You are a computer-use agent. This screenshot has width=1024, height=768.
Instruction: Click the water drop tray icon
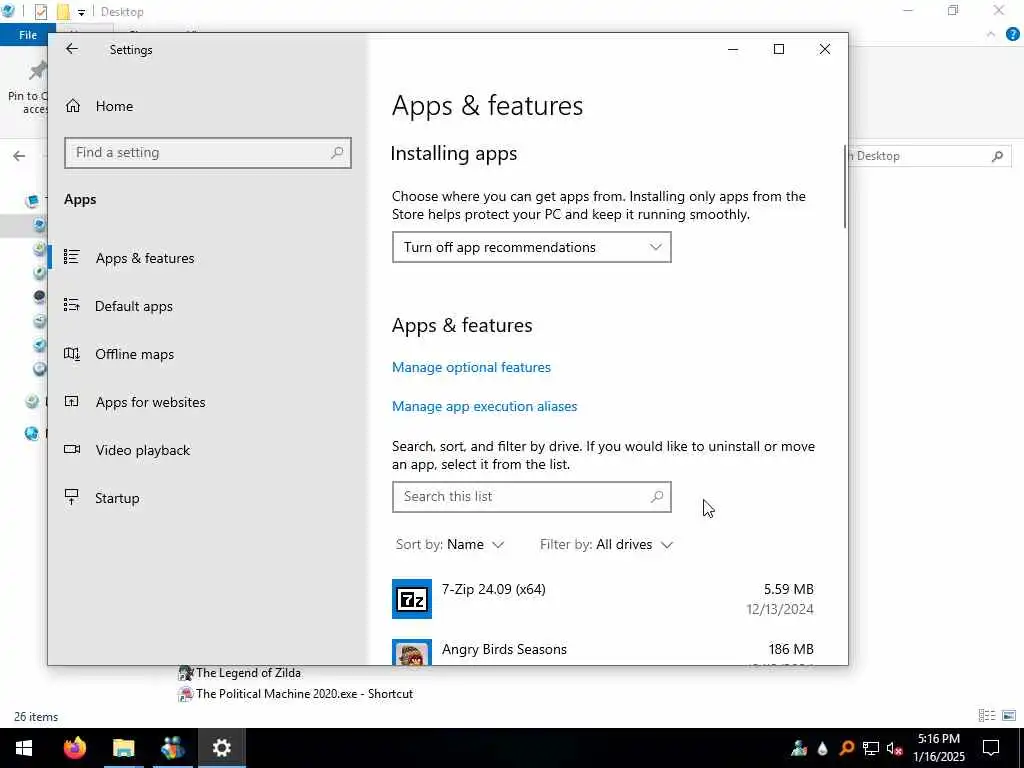[823, 748]
